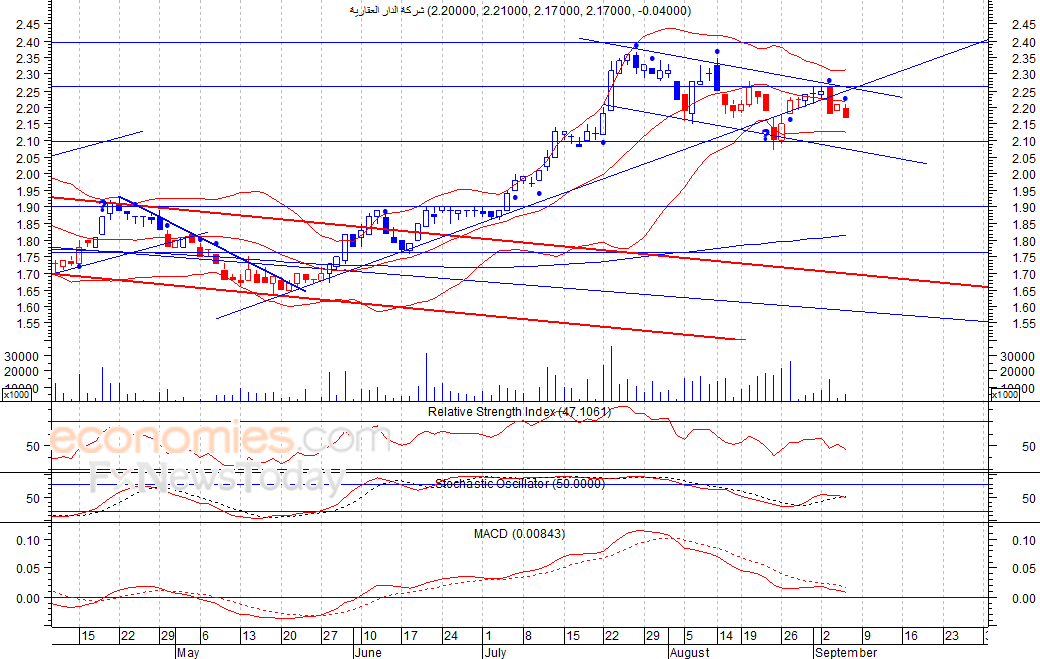The height and width of the screenshot is (659, 1040).
Task: Click the Relative Strength Index (47.1061) label
Action: point(519,412)
